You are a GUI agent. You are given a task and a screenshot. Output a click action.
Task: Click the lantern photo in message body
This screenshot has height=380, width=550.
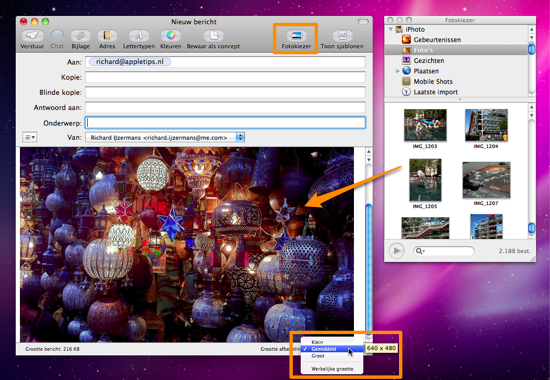click(187, 245)
